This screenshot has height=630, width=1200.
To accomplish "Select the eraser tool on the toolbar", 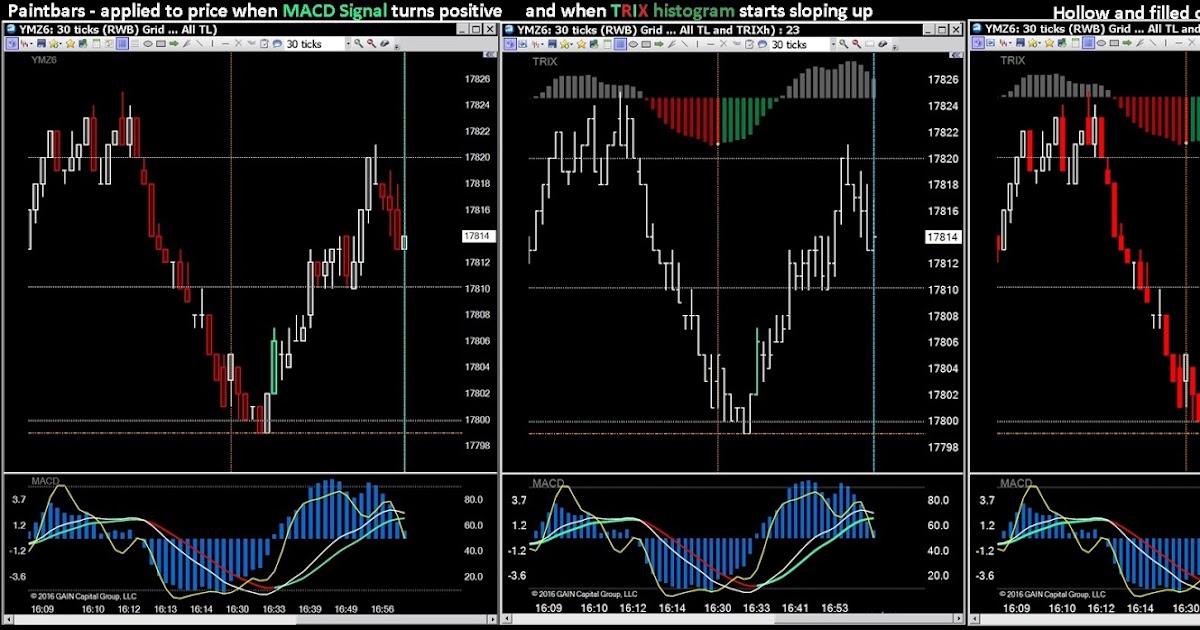I will (385, 45).
